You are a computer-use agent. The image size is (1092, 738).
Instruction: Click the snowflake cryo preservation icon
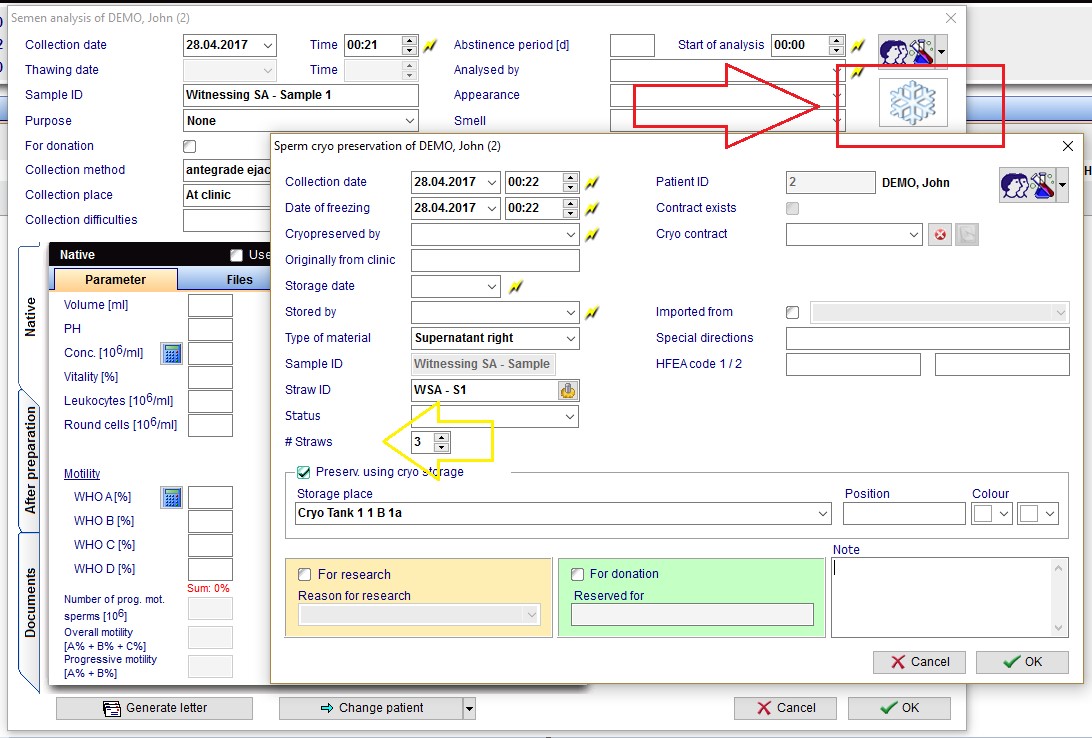pos(913,102)
